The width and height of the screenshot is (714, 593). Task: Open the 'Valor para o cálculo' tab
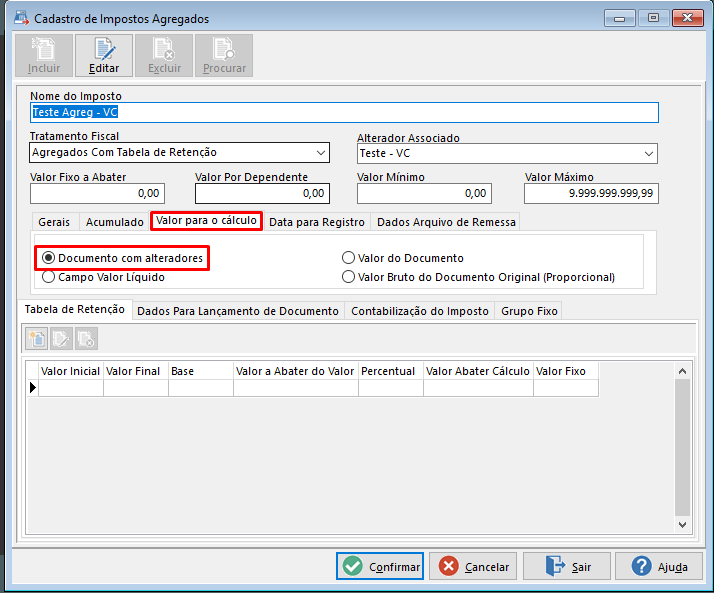(x=206, y=220)
